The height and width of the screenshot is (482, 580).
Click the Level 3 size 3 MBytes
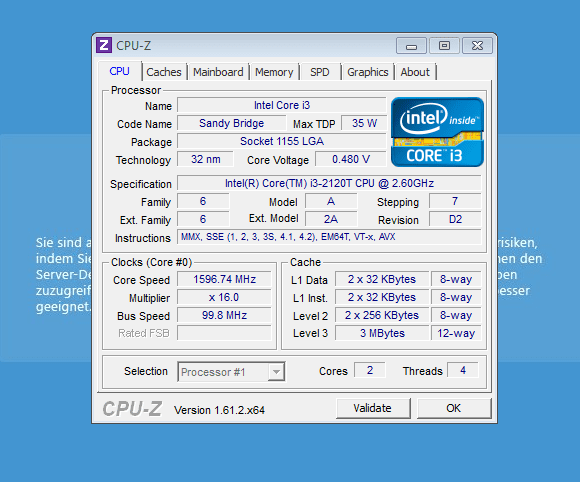(382, 333)
